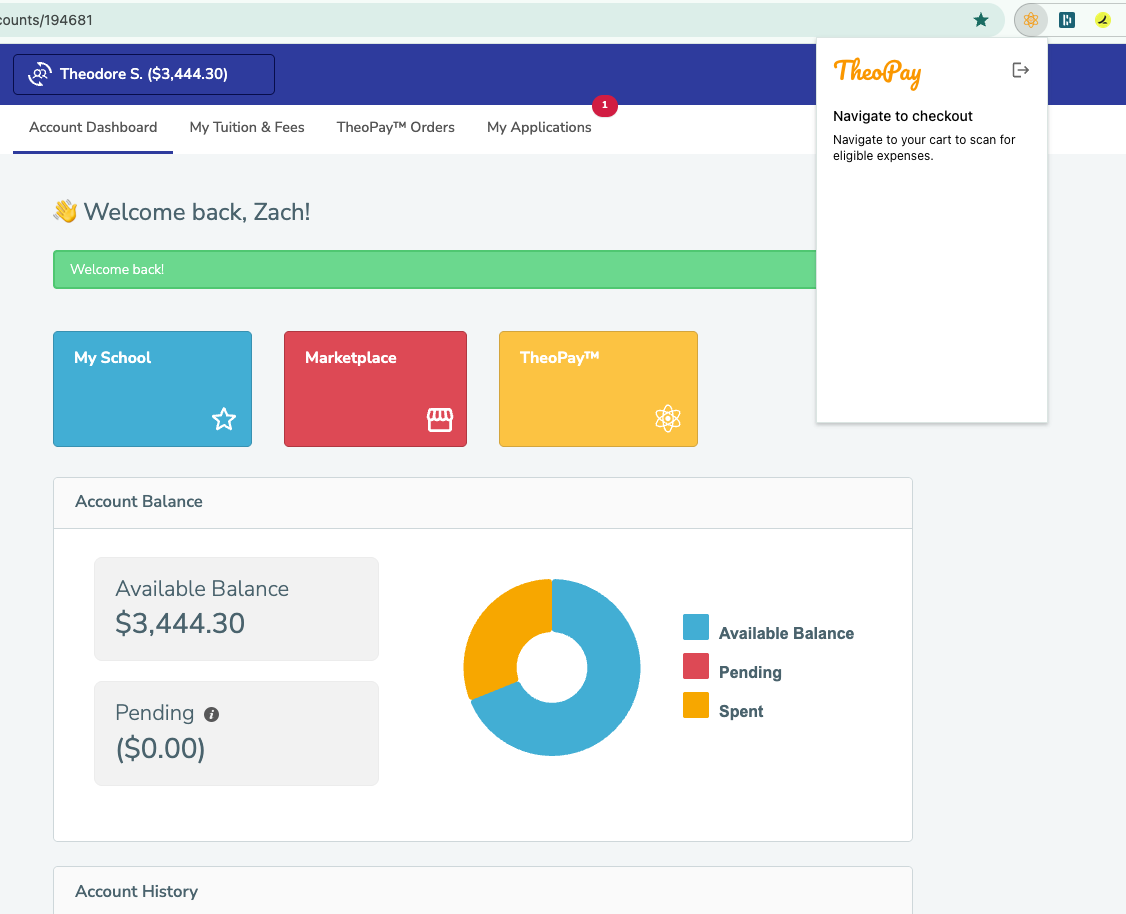1126x914 pixels.
Task: Open the yellow TheoPay™ tile
Action: pyautogui.click(x=598, y=389)
